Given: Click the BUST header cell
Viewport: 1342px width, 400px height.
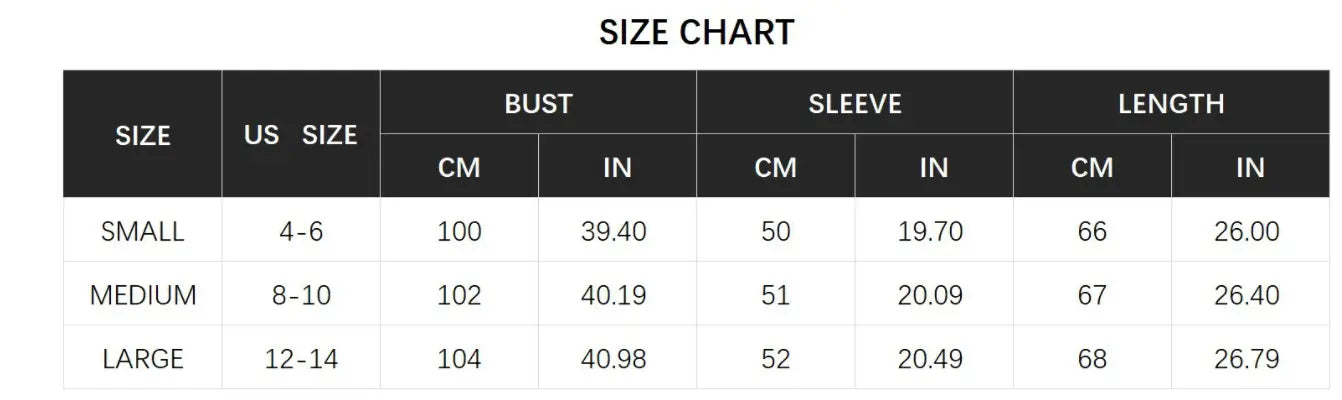Looking at the screenshot, I should click(538, 103).
